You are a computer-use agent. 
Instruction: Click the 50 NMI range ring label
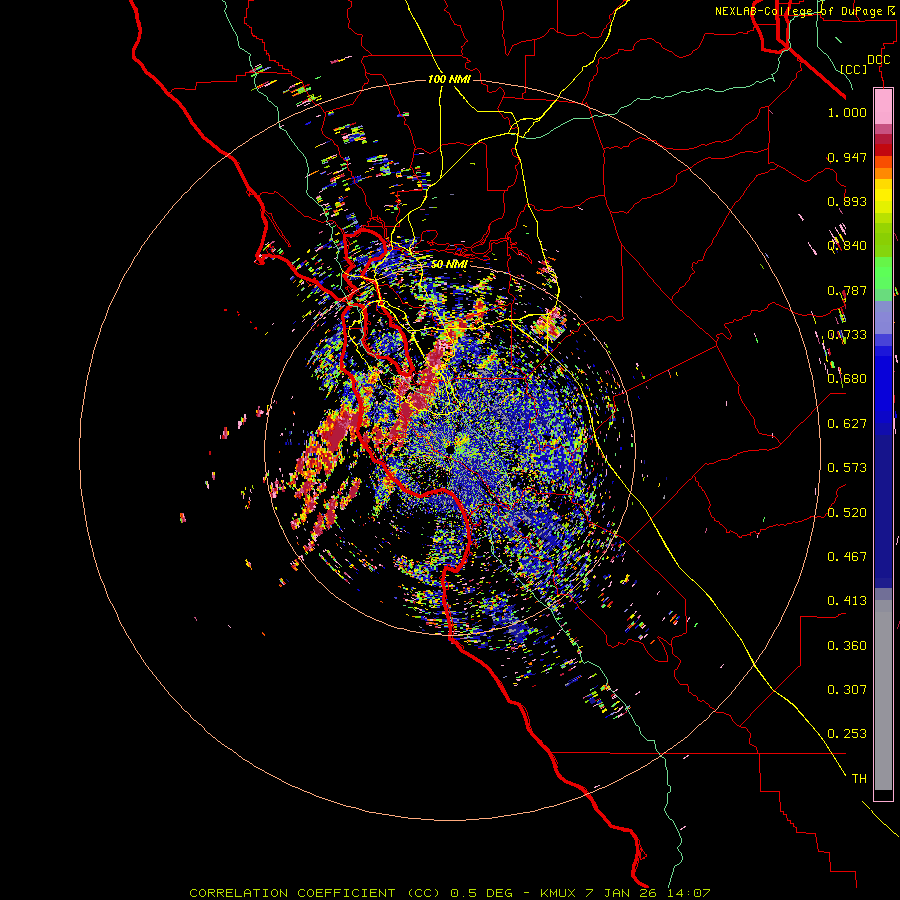coord(449,264)
